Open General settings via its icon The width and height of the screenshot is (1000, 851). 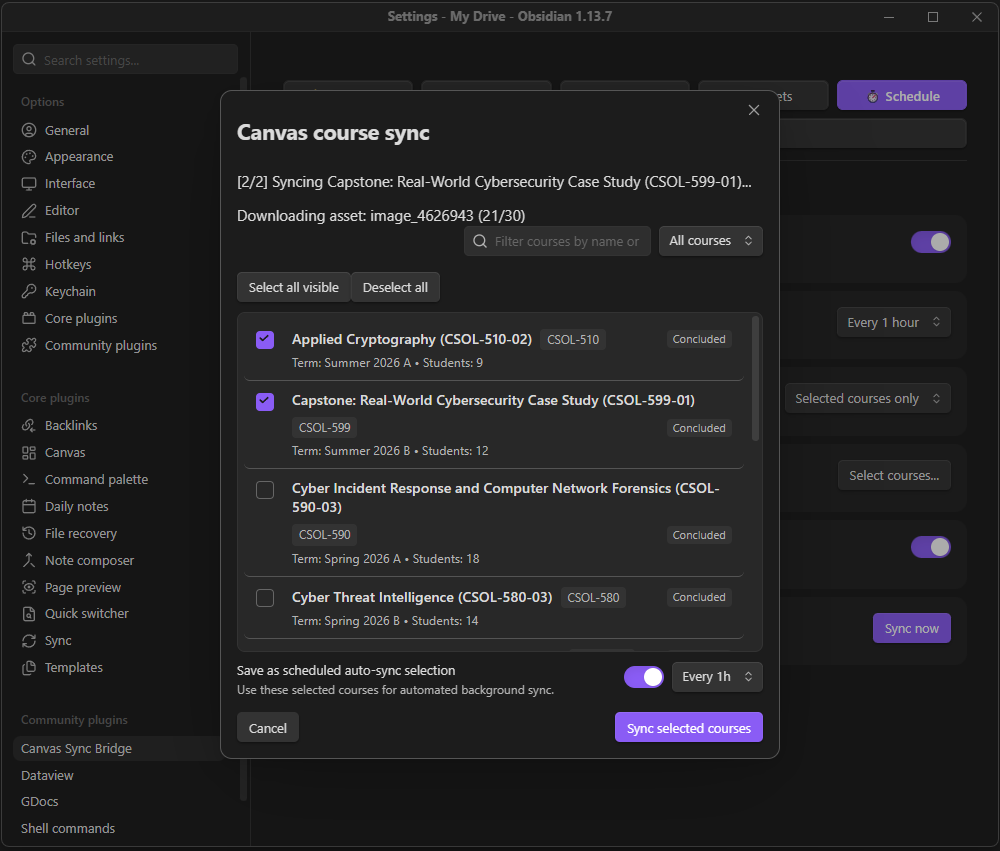point(29,130)
